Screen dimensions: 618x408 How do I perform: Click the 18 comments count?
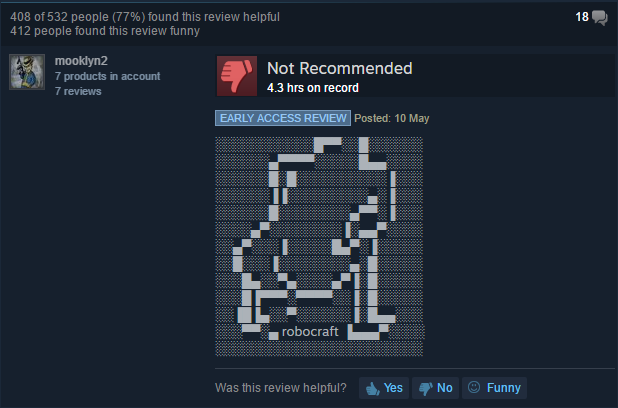point(582,17)
